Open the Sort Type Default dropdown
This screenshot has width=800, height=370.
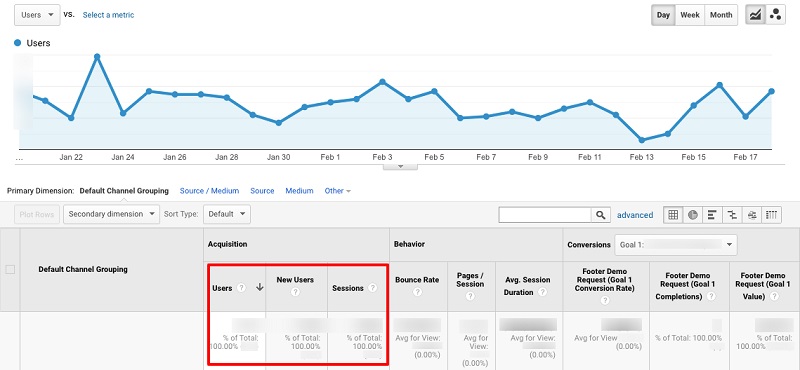coord(227,214)
